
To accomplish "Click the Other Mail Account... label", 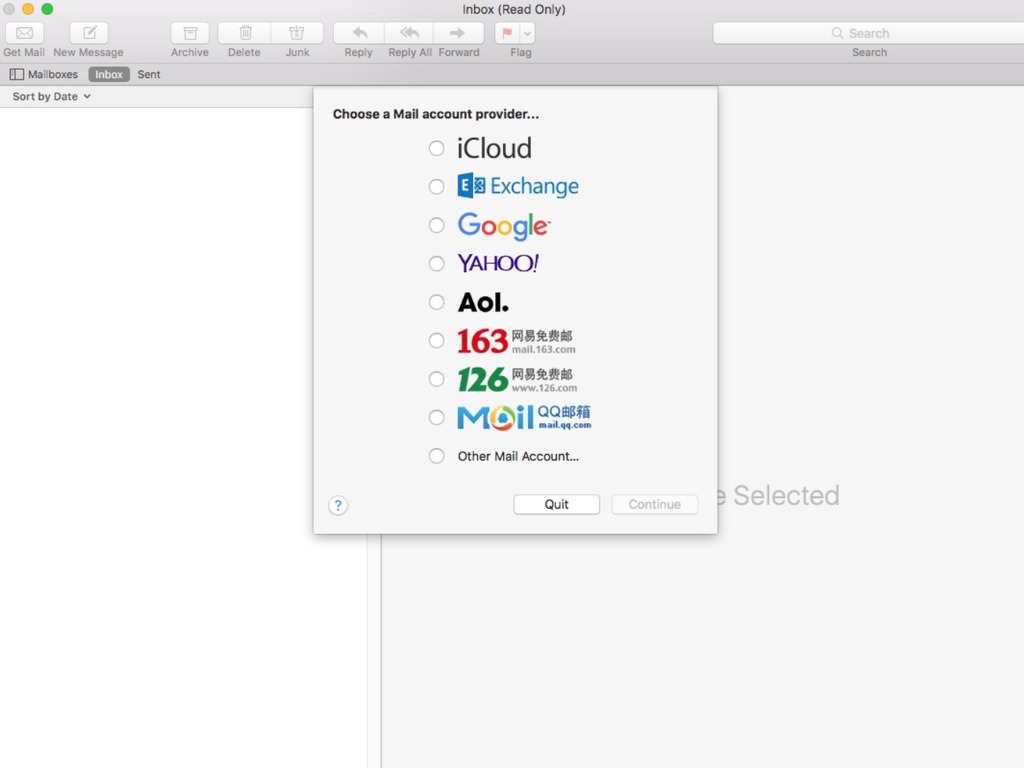I will click(518, 456).
